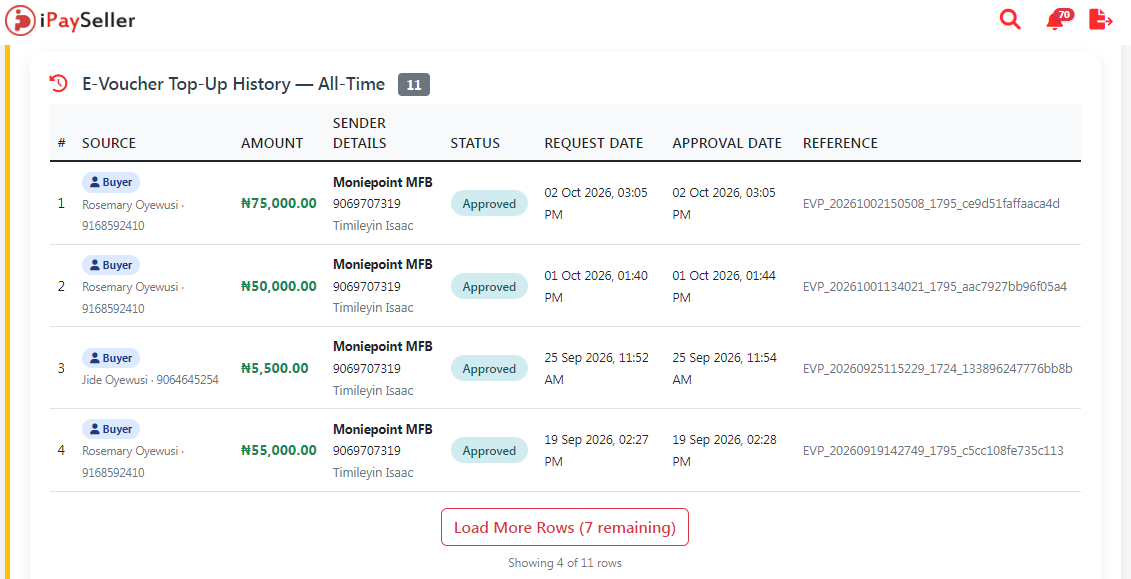Click the history clock icon beside title
This screenshot has height=579, width=1131.
(58, 84)
